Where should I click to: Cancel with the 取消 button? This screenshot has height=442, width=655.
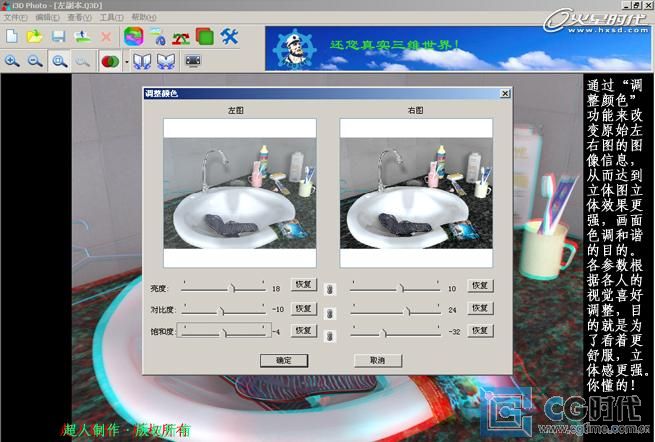coord(378,361)
